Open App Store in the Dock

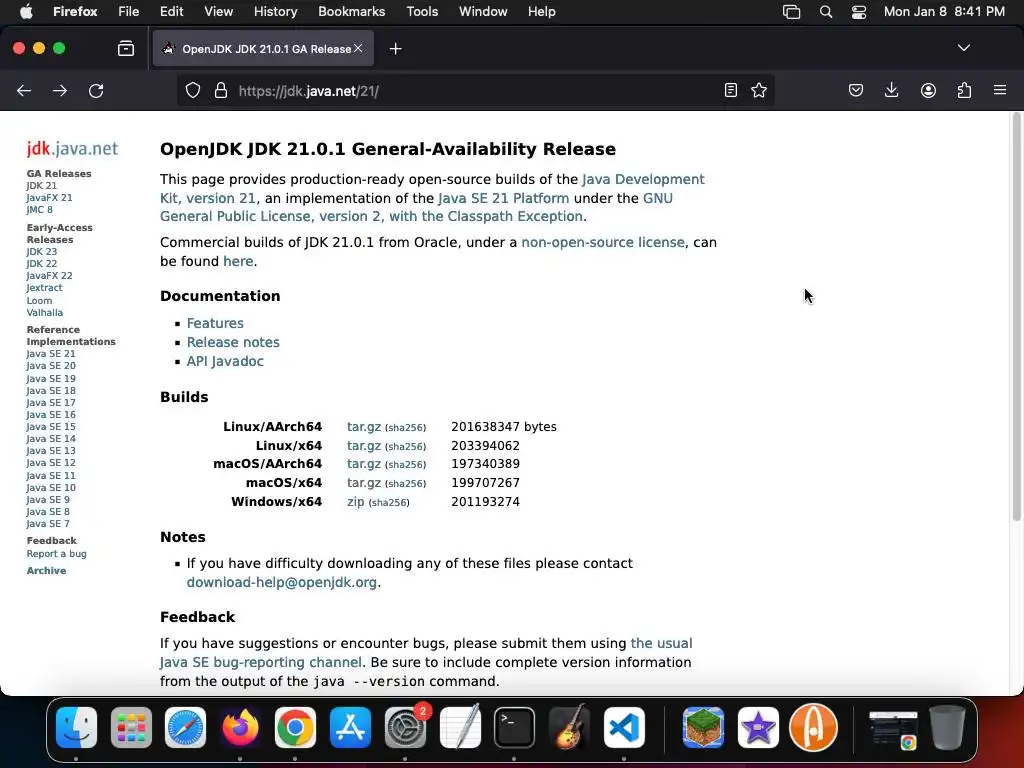point(351,728)
